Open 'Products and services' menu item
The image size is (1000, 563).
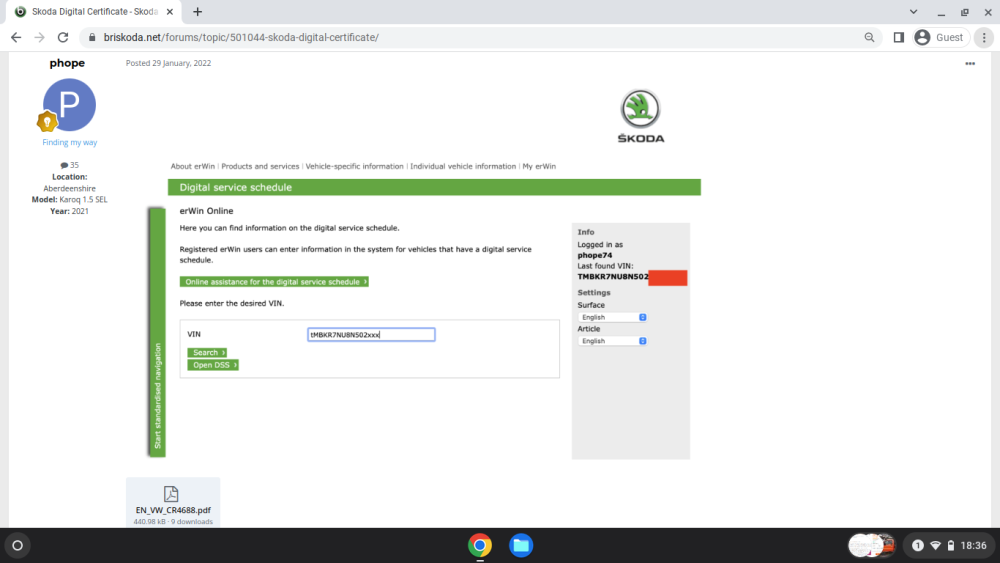(260, 166)
